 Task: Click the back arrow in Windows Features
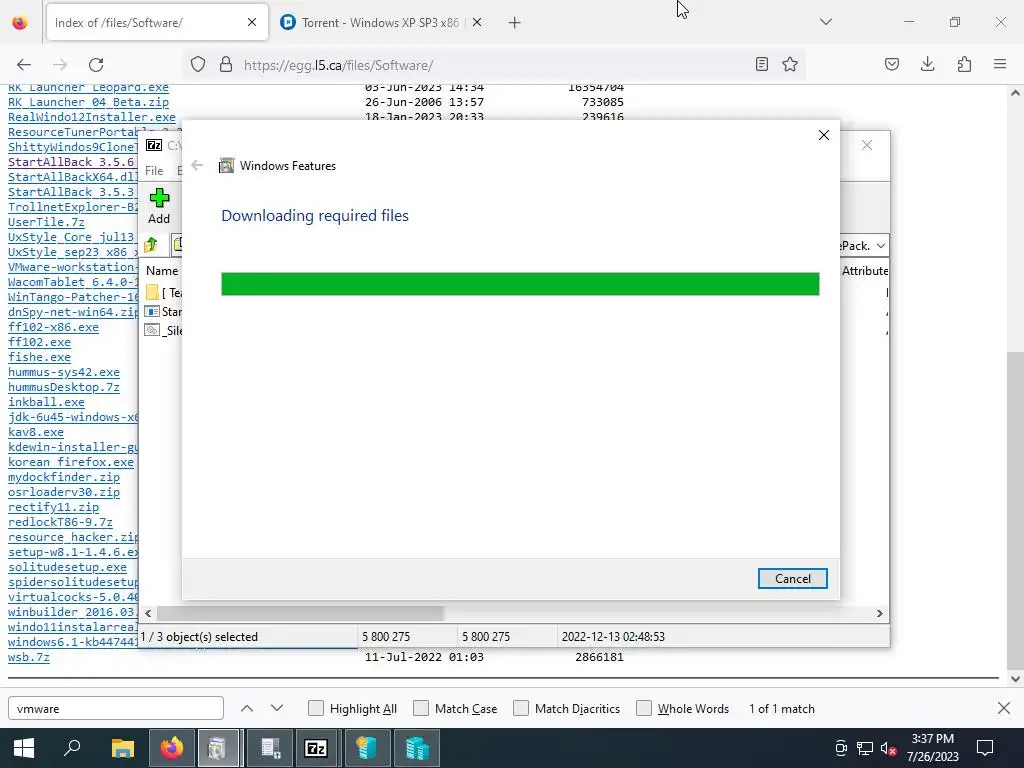pos(197,165)
